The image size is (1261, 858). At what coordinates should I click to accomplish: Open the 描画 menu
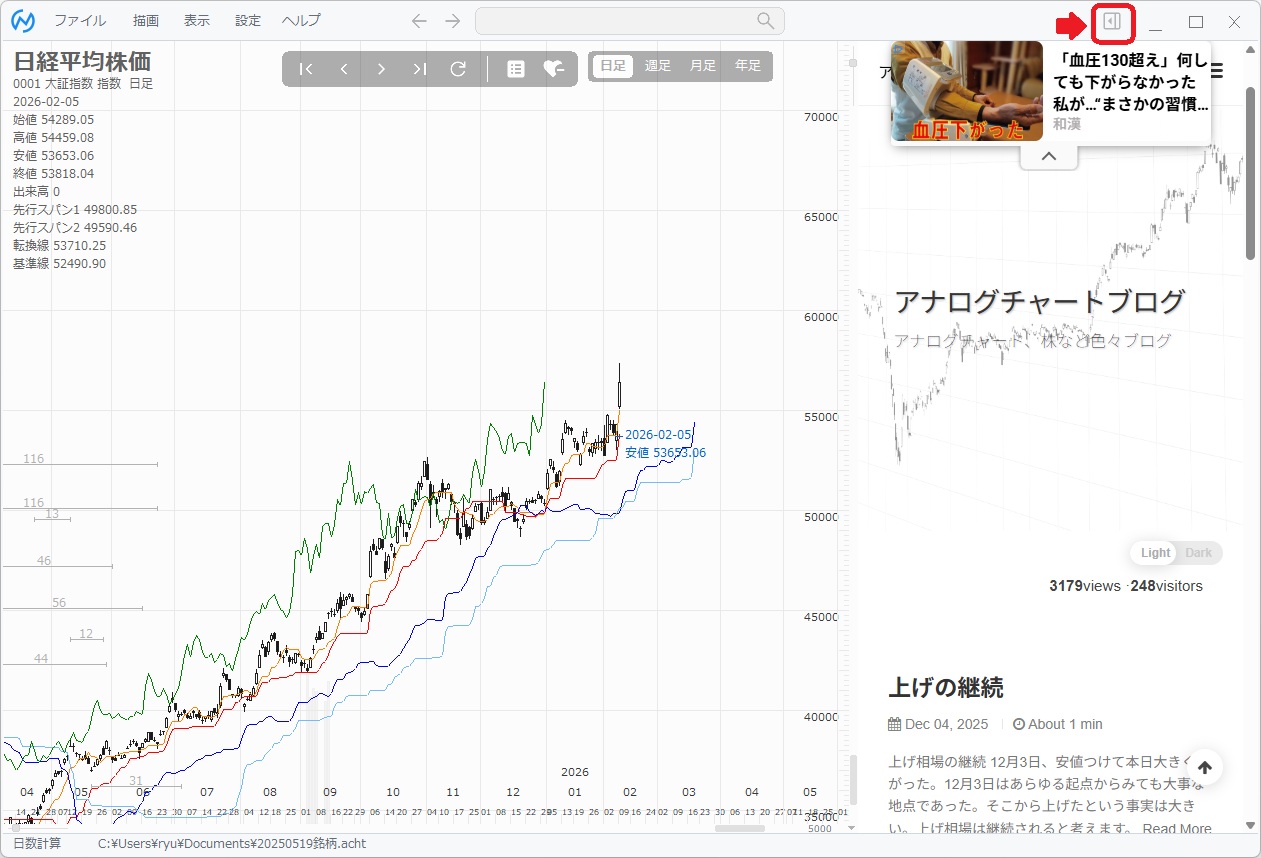[x=146, y=21]
